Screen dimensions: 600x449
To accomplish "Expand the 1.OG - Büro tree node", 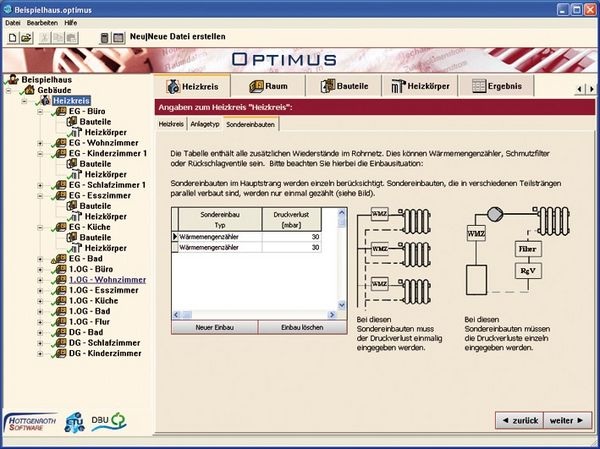I will [x=41, y=270].
